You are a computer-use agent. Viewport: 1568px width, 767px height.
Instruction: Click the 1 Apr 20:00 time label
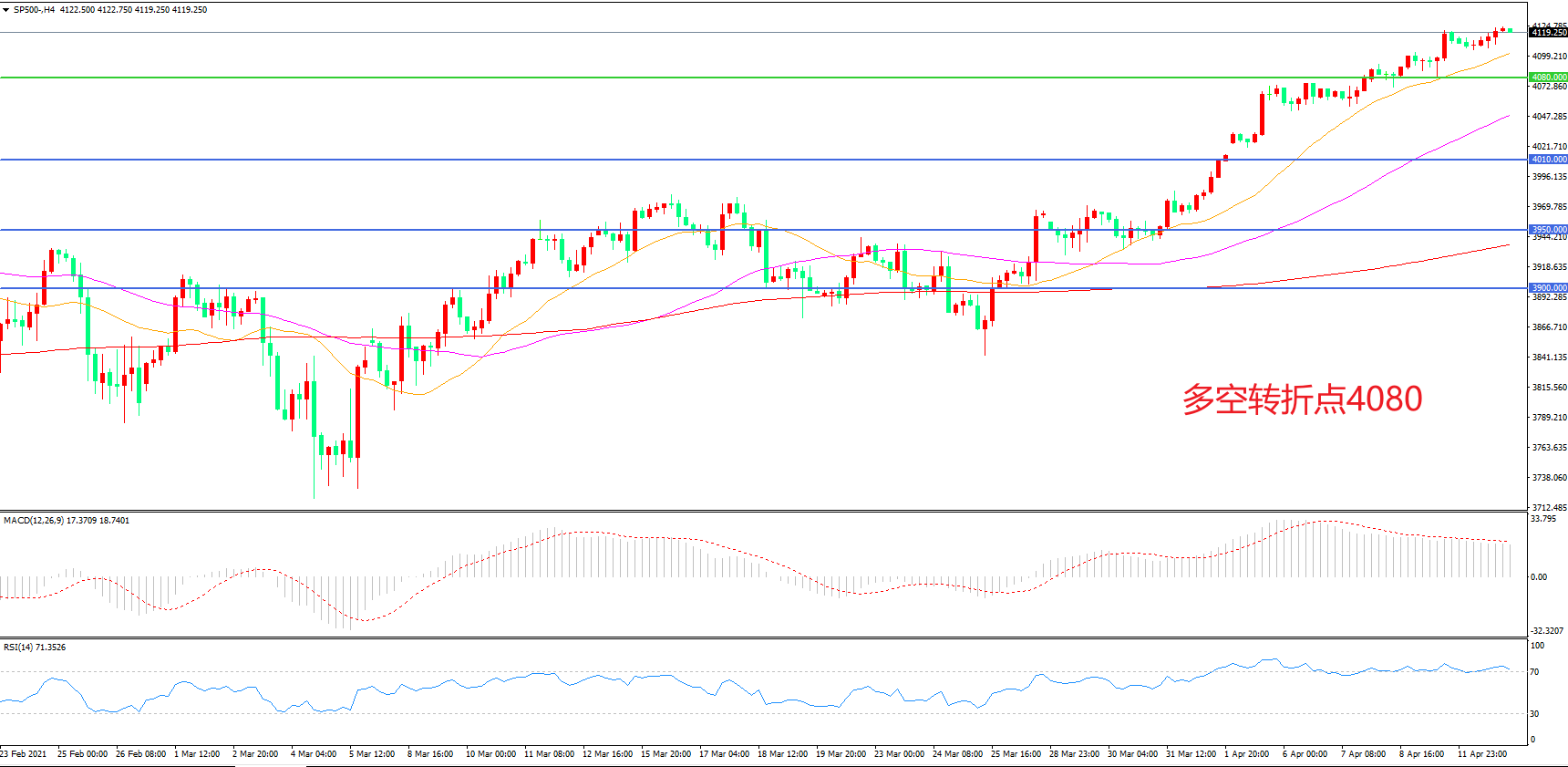tap(1246, 754)
